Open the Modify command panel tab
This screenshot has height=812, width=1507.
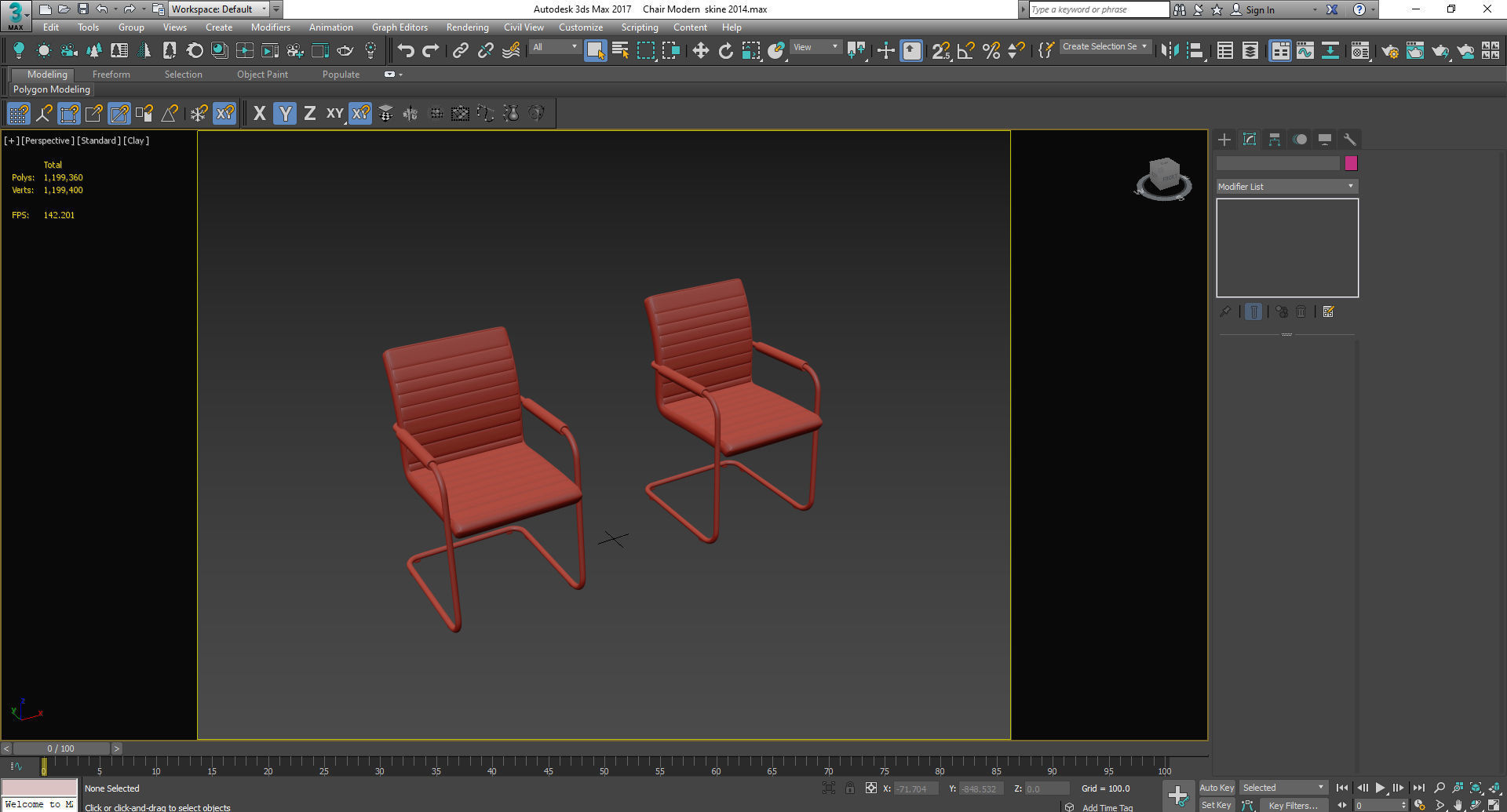[1250, 140]
